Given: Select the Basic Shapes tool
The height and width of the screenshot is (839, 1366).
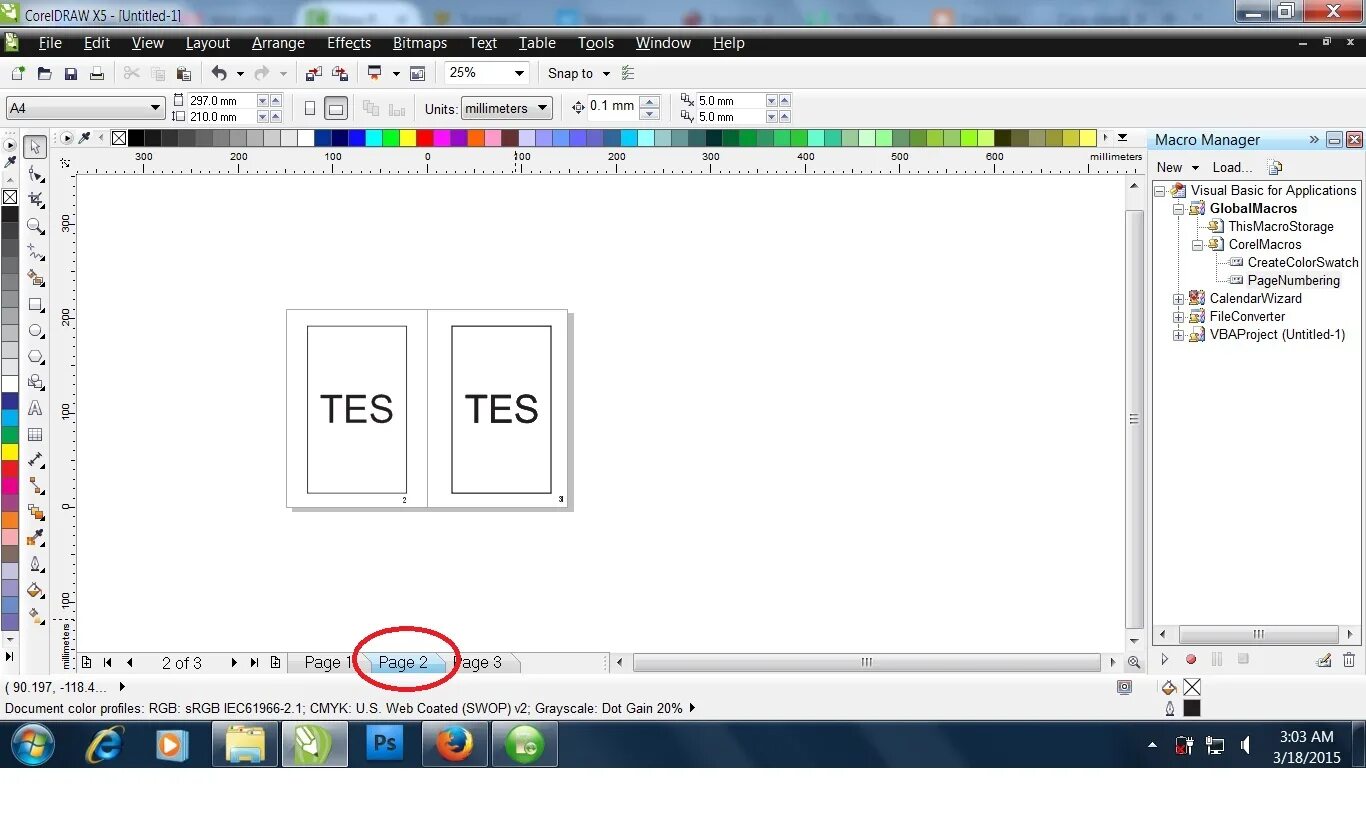Looking at the screenshot, I should [x=35, y=382].
